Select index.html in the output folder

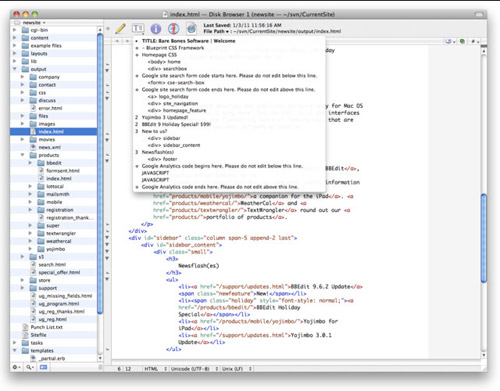53,132
